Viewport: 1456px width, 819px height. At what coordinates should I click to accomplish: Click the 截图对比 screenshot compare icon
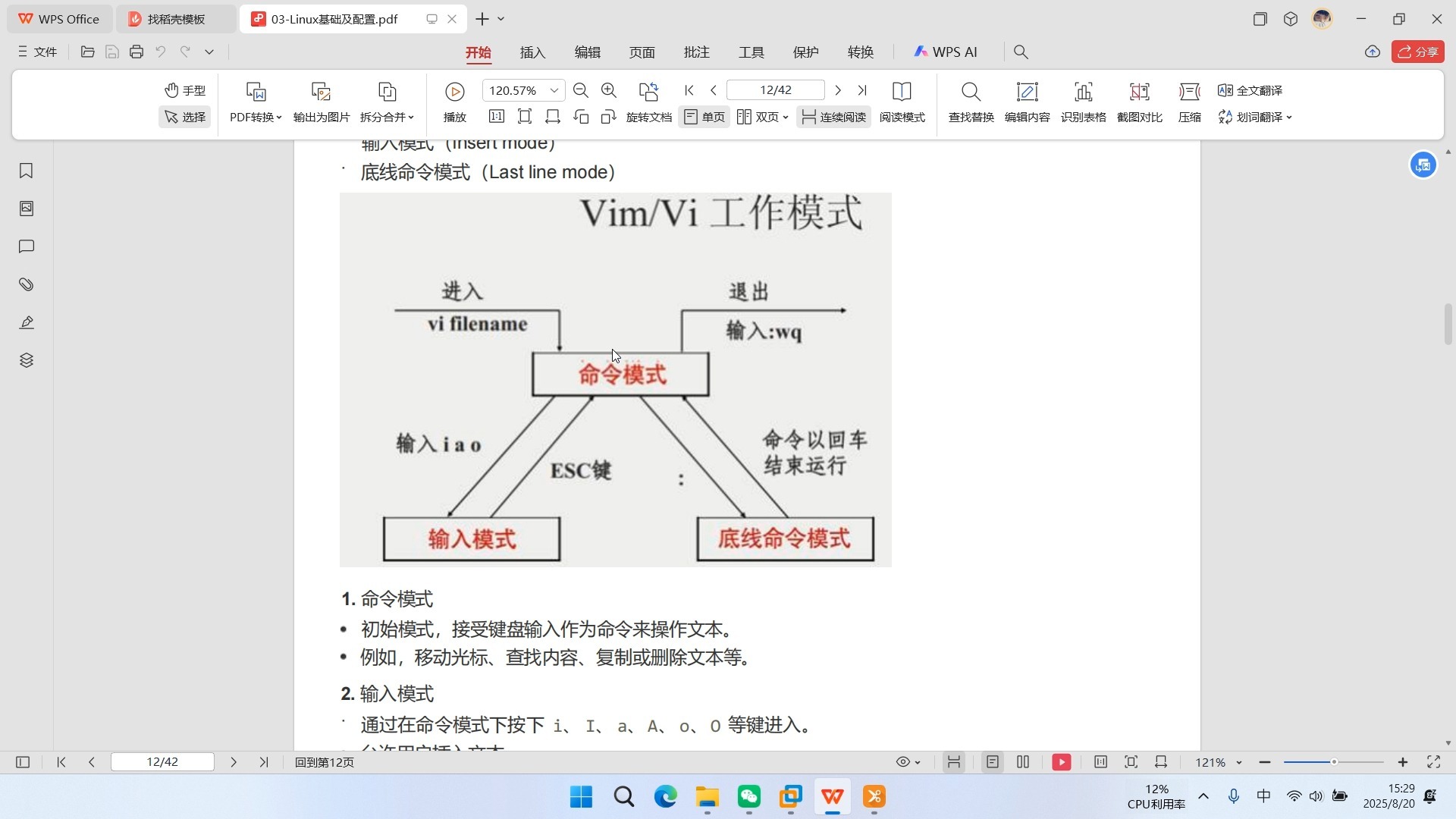click(1139, 102)
